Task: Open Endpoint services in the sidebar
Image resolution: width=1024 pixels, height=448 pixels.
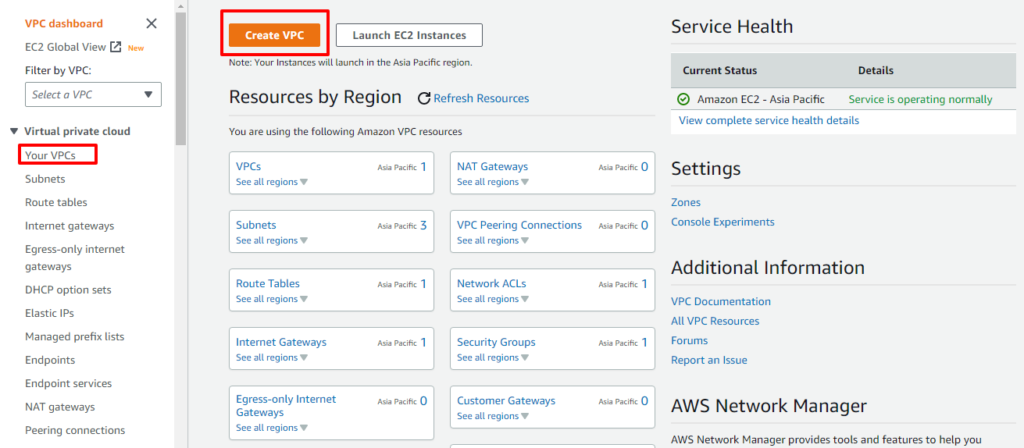Action: click(69, 383)
